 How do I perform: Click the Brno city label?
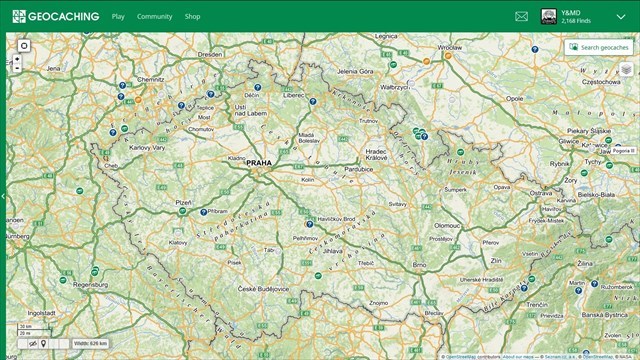(419, 265)
